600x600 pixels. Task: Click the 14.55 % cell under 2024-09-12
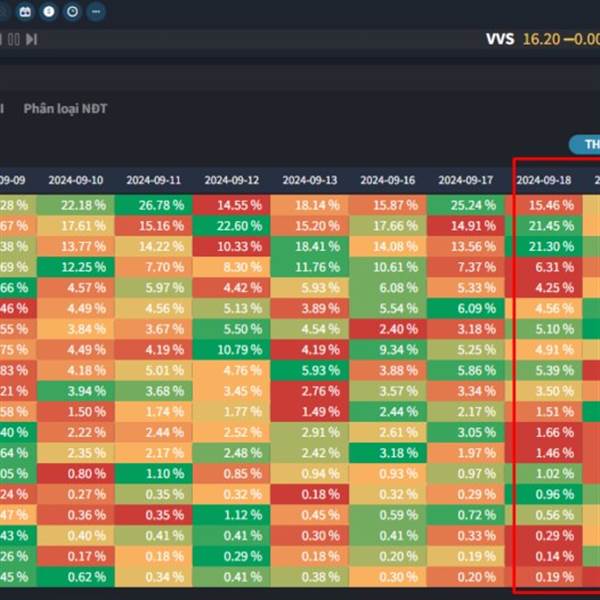point(232,205)
